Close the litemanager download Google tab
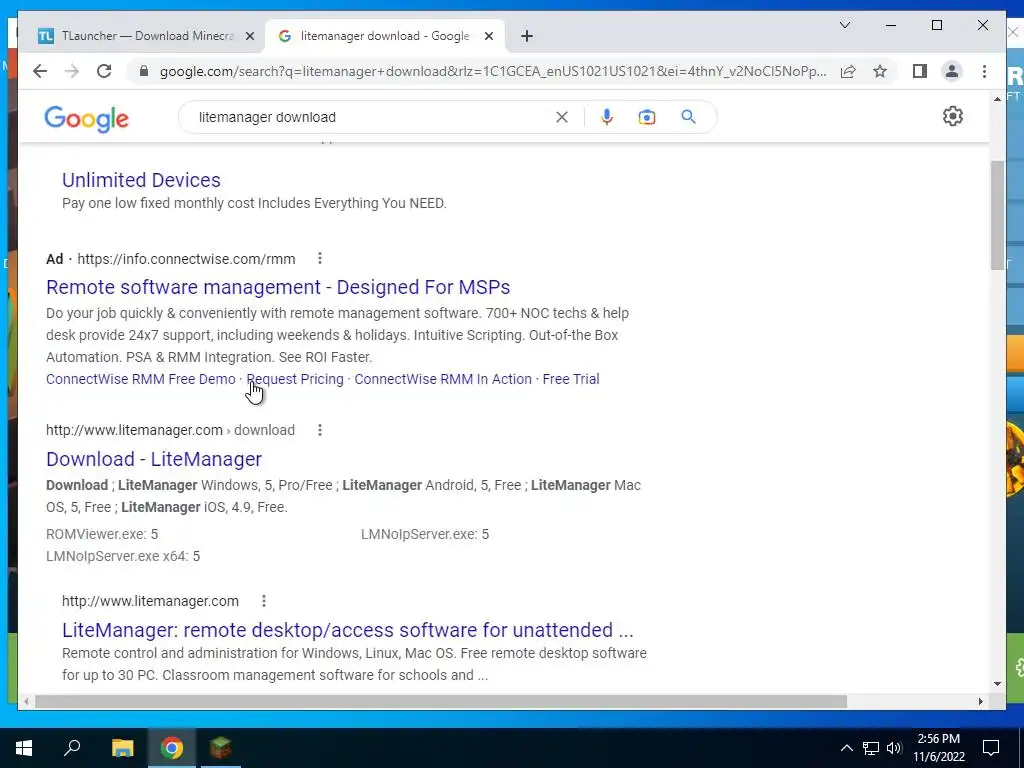Screen dimensions: 1024x768 (488, 36)
